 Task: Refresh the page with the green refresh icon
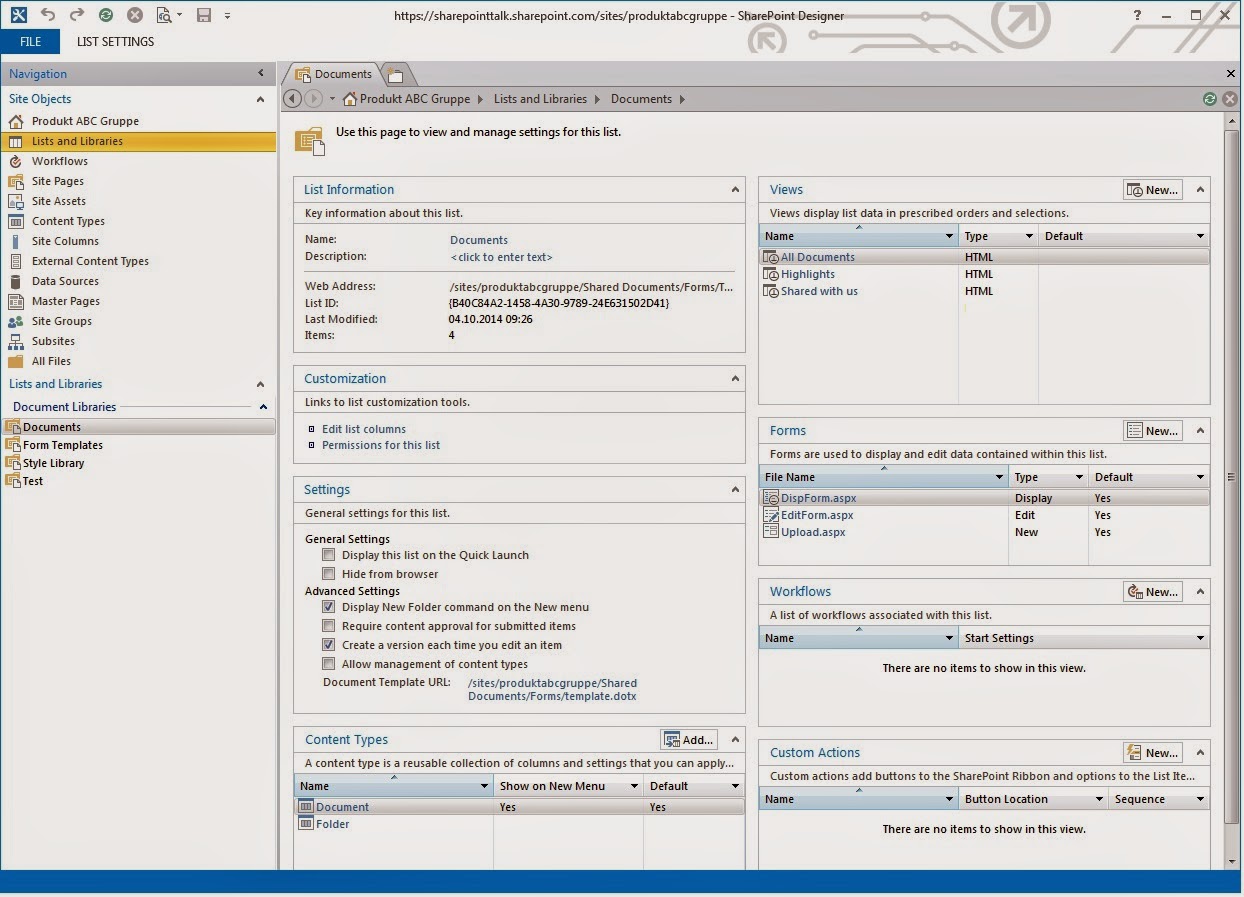pos(1211,99)
